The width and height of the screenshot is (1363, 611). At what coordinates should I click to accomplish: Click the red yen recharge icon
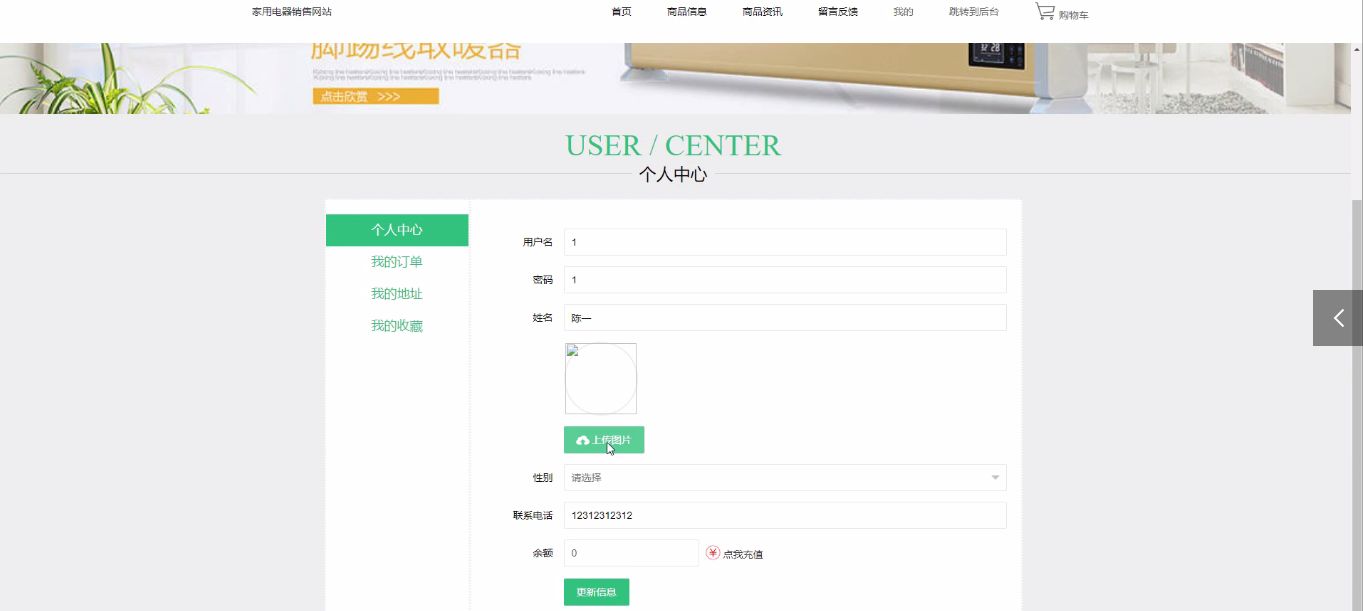(x=713, y=553)
